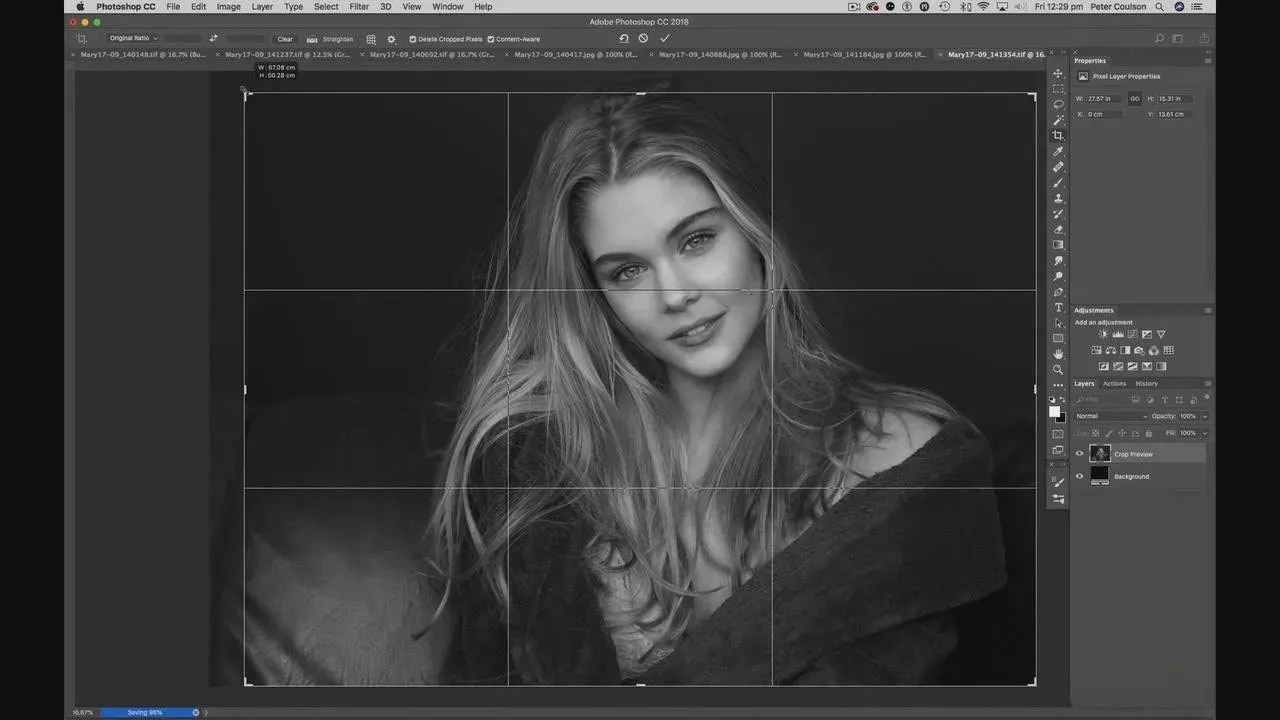Image resolution: width=1280 pixels, height=720 pixels.
Task: Open the Original Ratio preset dropdown
Action: point(133,39)
